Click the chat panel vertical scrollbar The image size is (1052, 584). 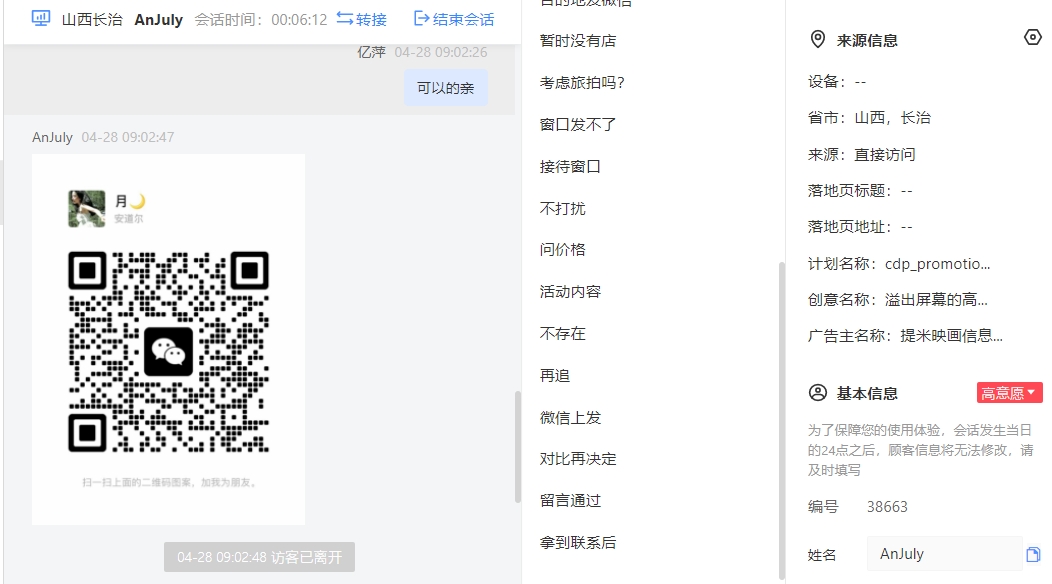(517, 446)
